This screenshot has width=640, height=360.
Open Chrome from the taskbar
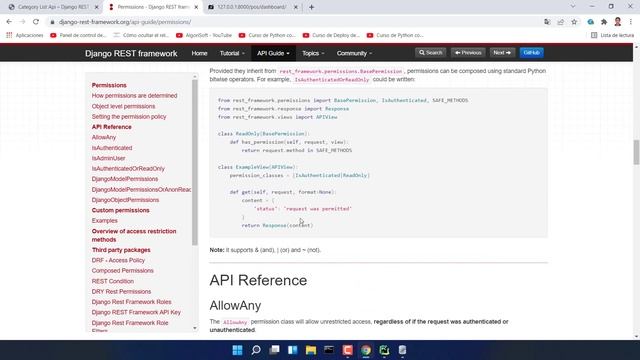pos(366,350)
